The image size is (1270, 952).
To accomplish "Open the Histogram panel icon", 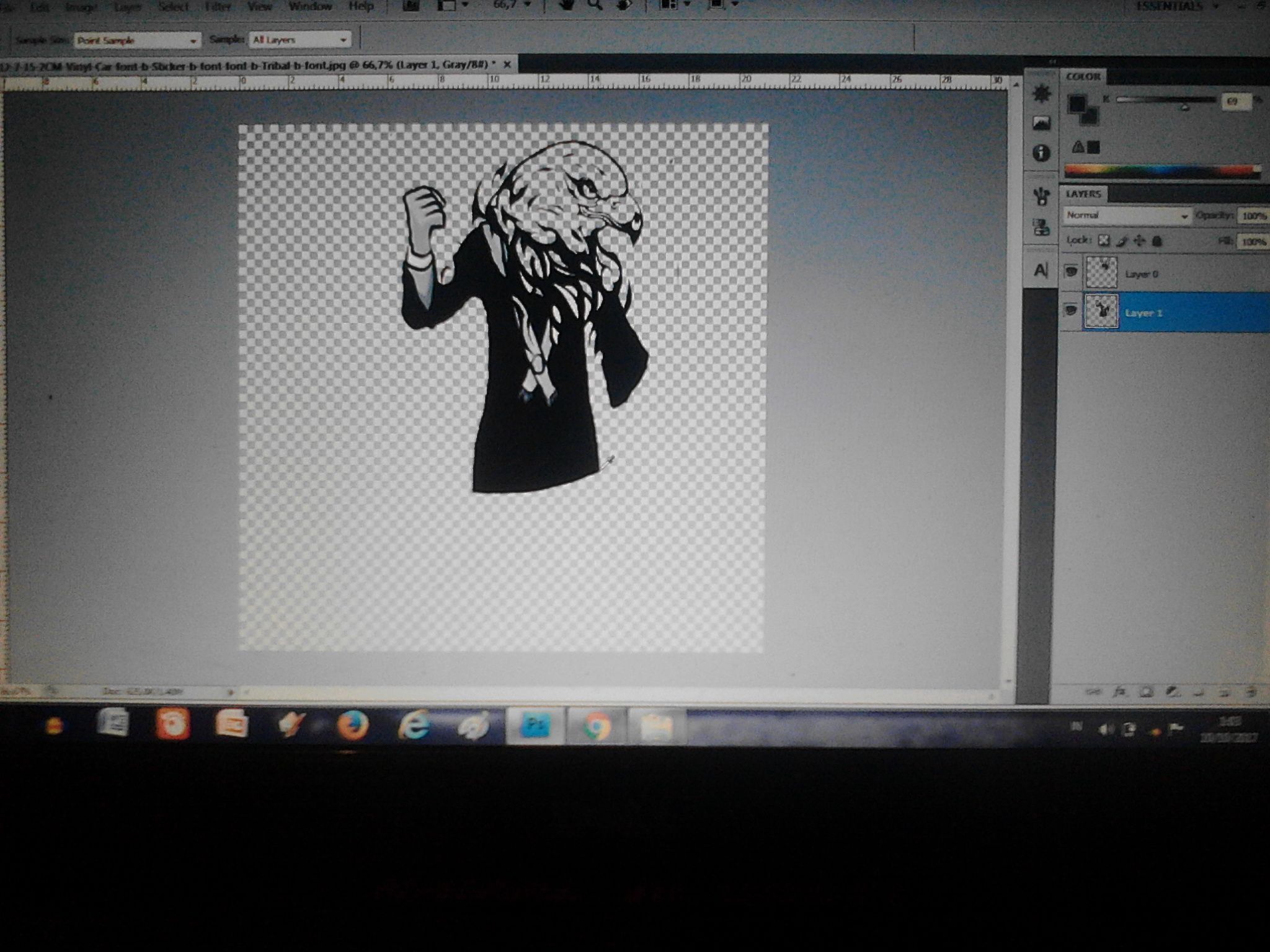I will [1042, 123].
